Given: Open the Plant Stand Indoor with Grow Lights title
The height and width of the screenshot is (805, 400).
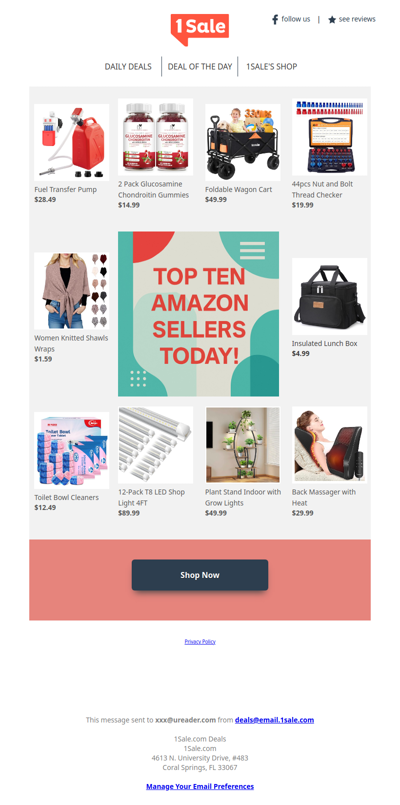Looking at the screenshot, I should (243, 497).
